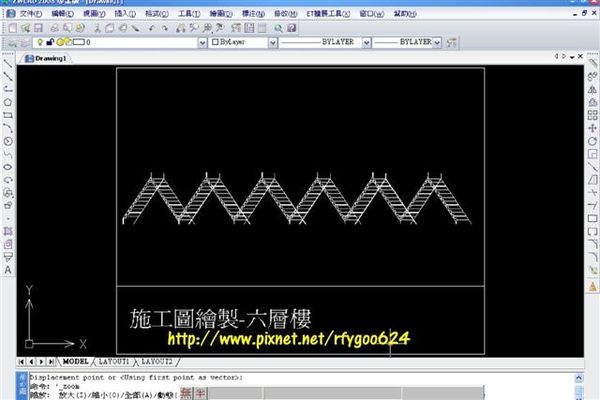600x400 pixels.
Task: Click the jump-to-first layout tab arrow
Action: [21, 361]
